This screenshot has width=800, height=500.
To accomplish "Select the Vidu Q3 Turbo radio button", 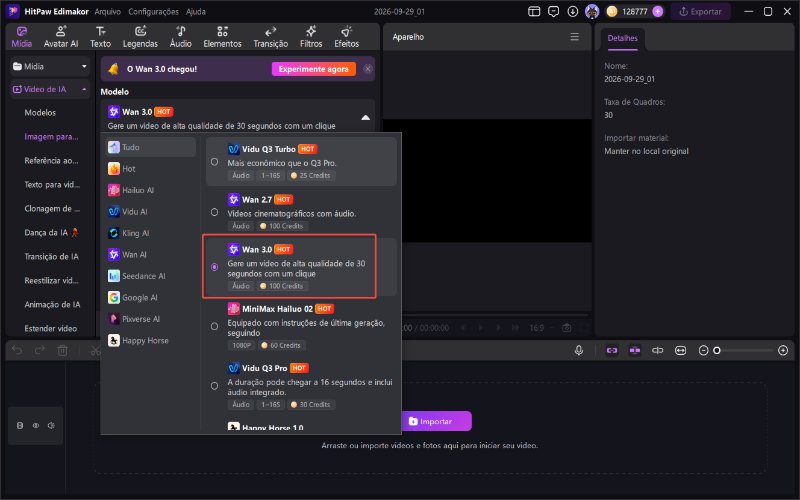I will [x=214, y=162].
